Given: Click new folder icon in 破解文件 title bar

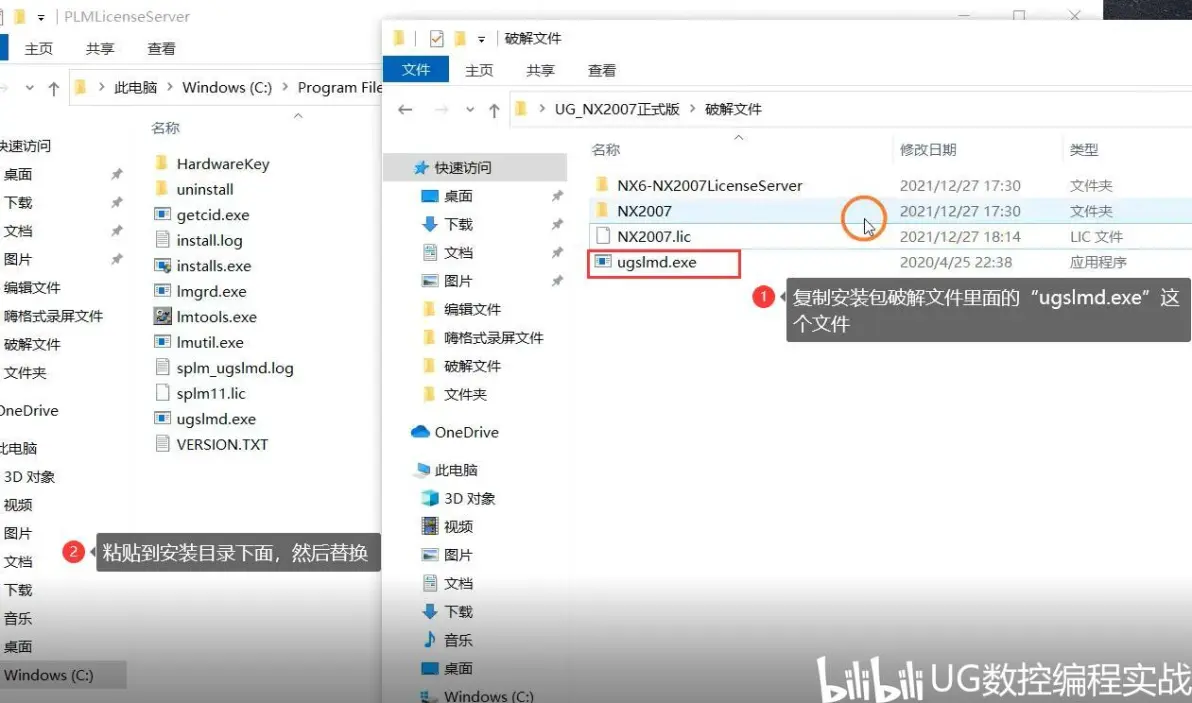Looking at the screenshot, I should (460, 39).
